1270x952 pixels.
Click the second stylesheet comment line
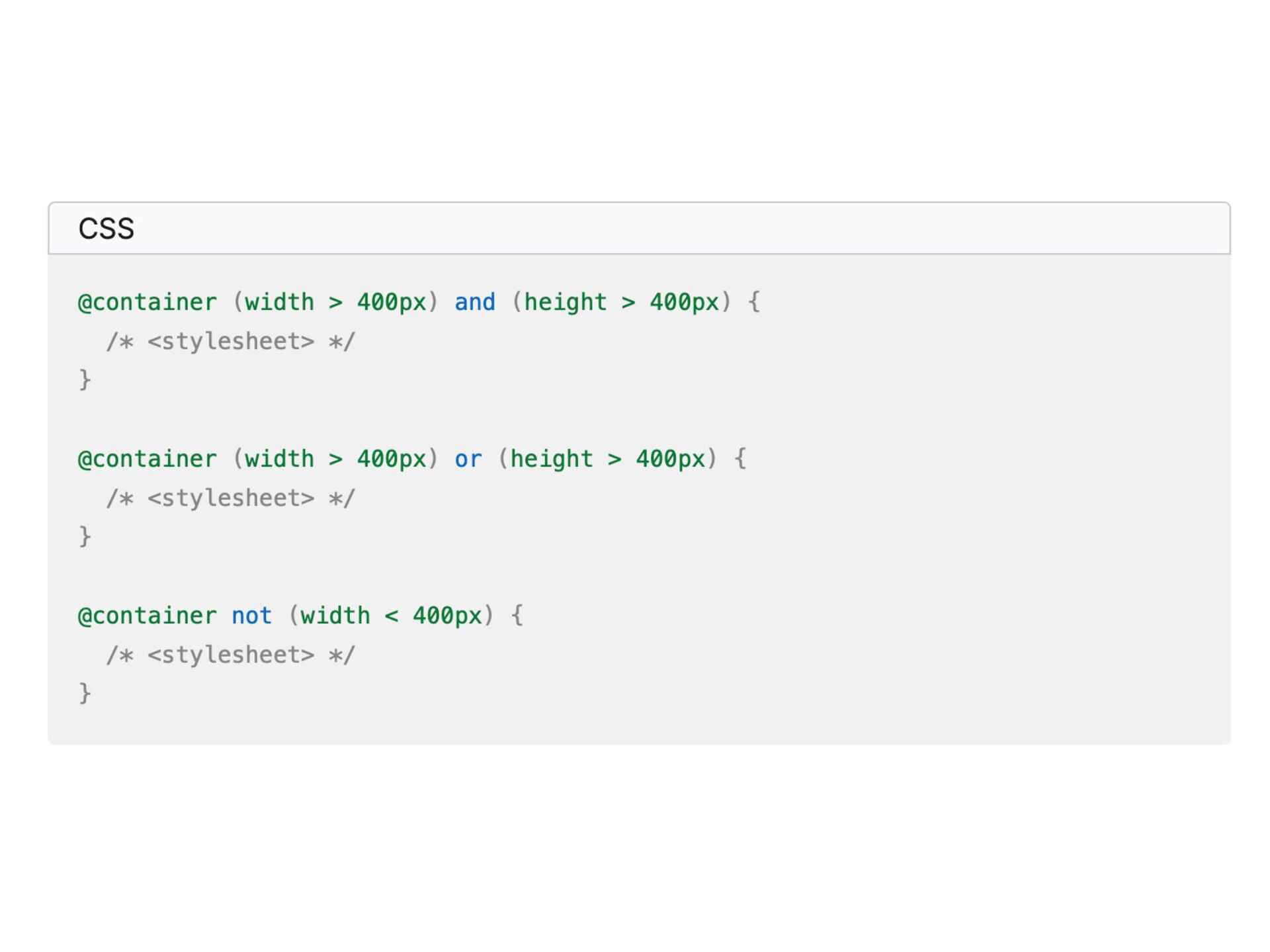point(230,498)
